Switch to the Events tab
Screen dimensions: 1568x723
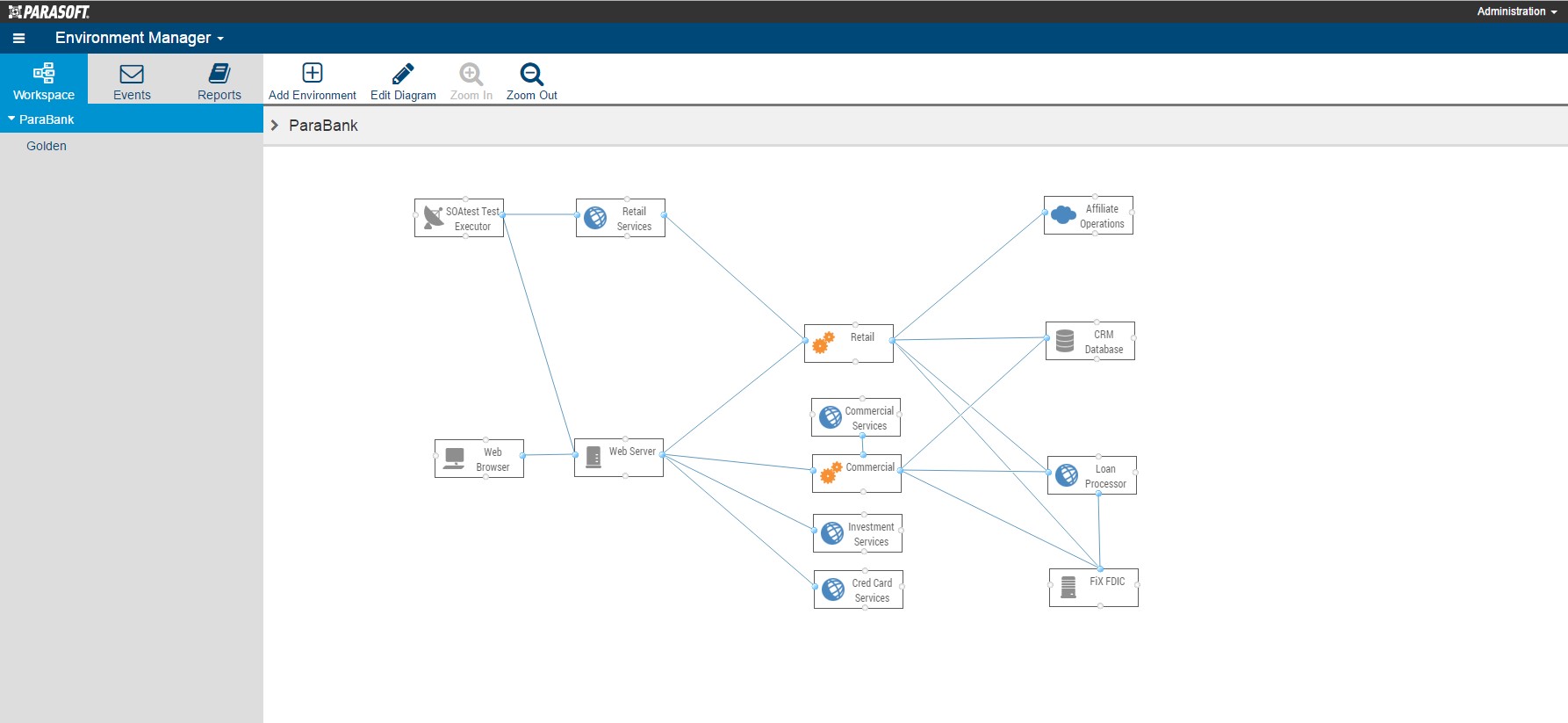[132, 81]
